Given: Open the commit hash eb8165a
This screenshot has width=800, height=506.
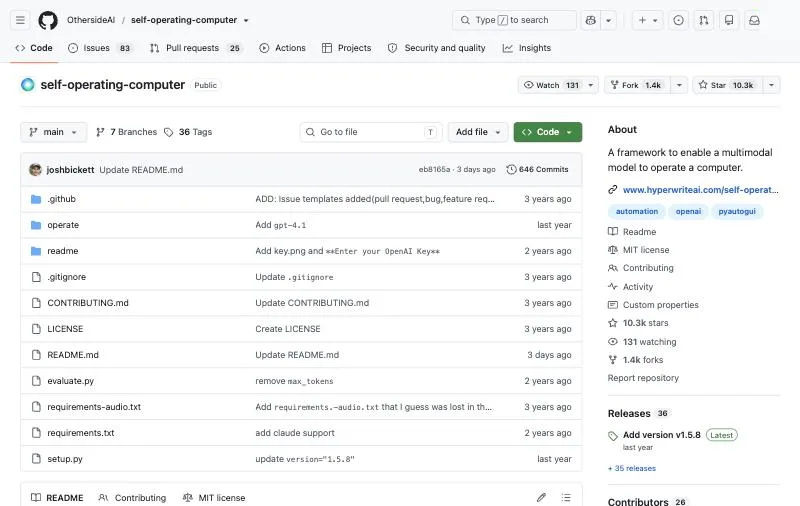Looking at the screenshot, I should tap(434, 169).
